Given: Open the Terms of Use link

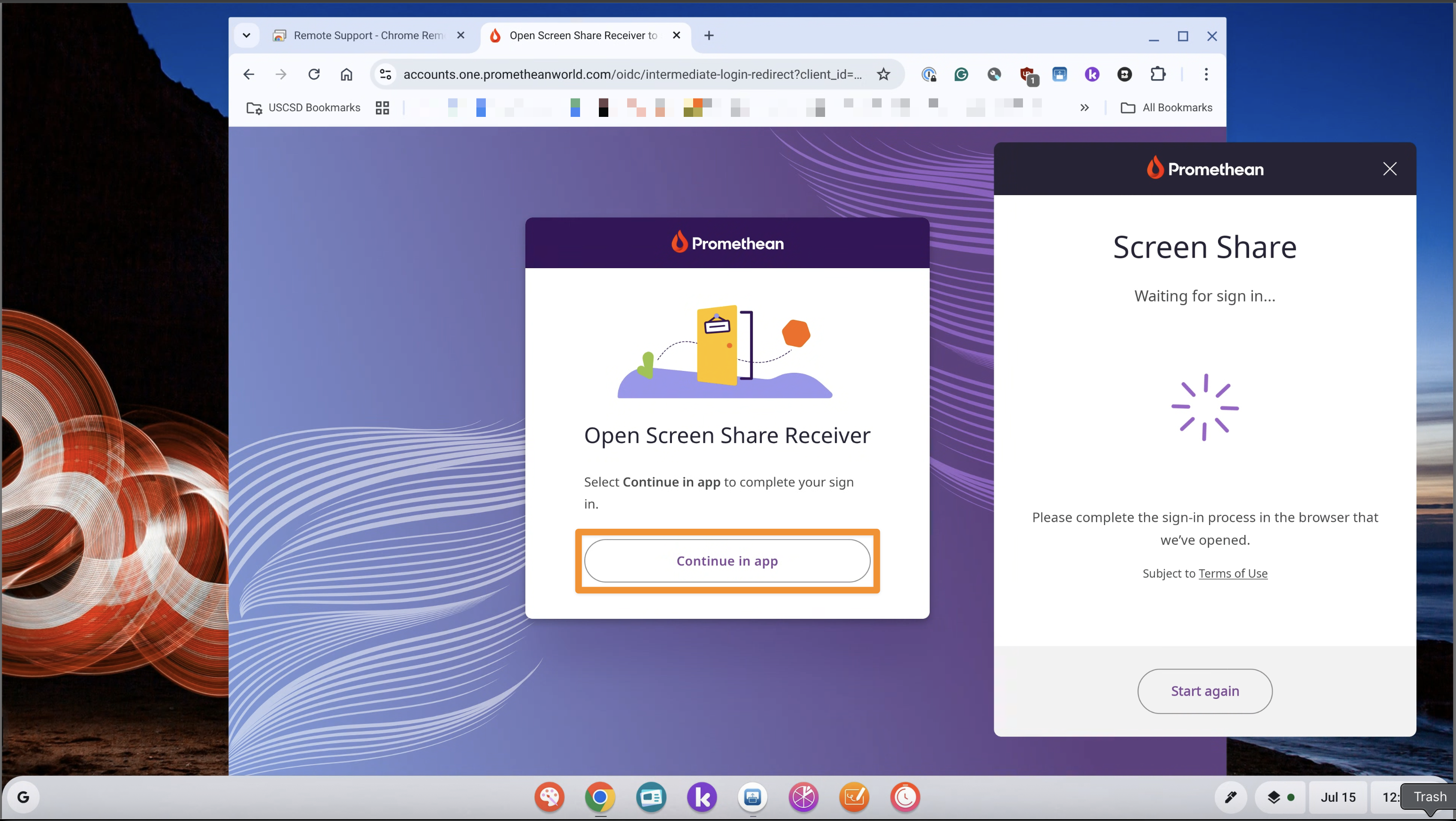Looking at the screenshot, I should click(1233, 574).
